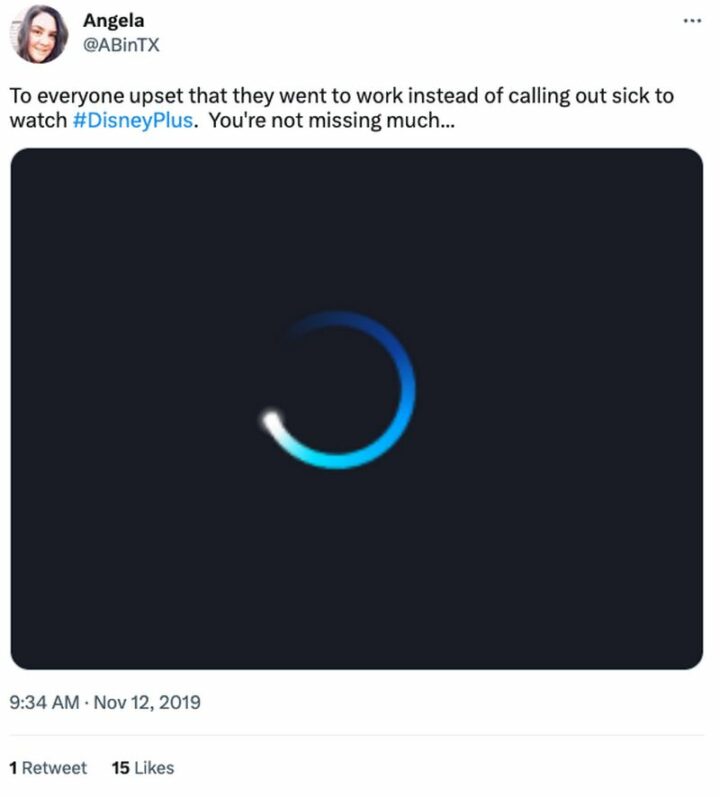Click the empty center inside the spinner ring
The height and width of the screenshot is (797, 720).
pos(338,390)
